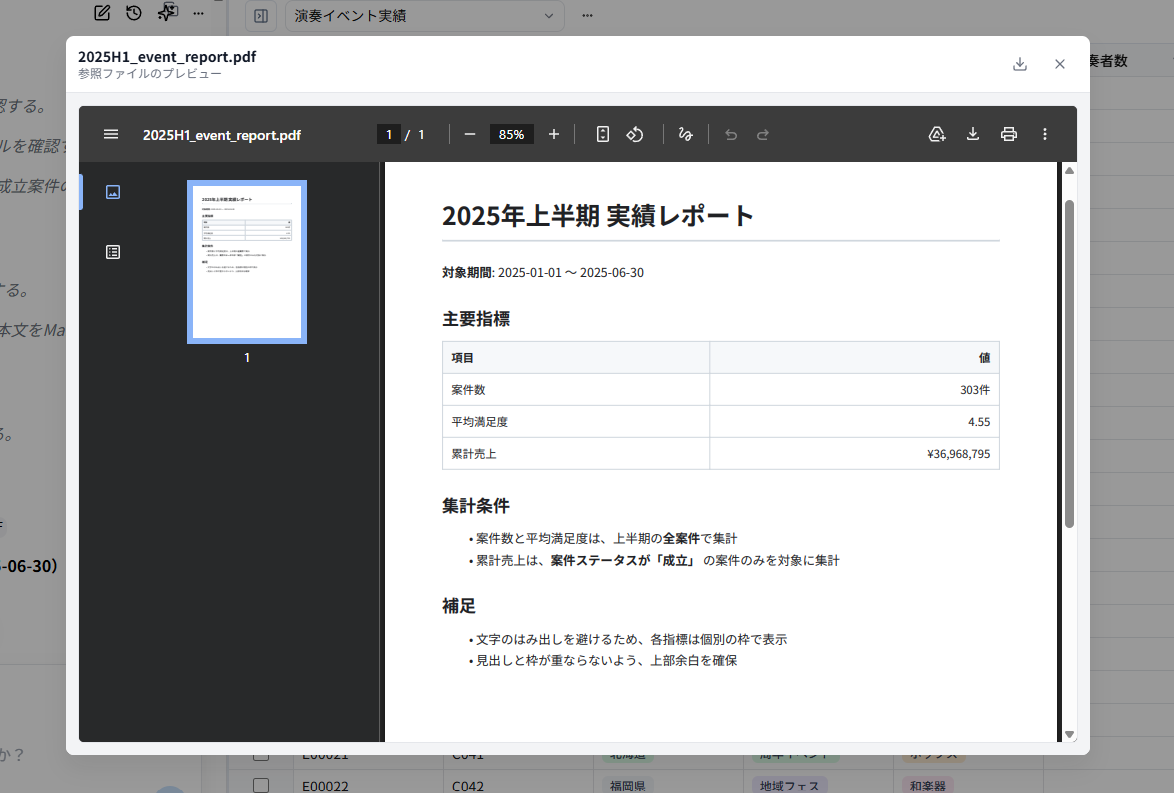Open PDF viewer more actions menu
1174x793 pixels.
pos(1044,135)
